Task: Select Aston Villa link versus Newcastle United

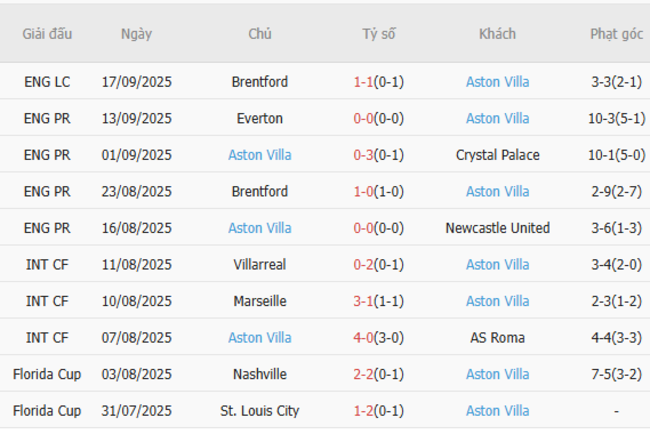Action: pos(260,228)
